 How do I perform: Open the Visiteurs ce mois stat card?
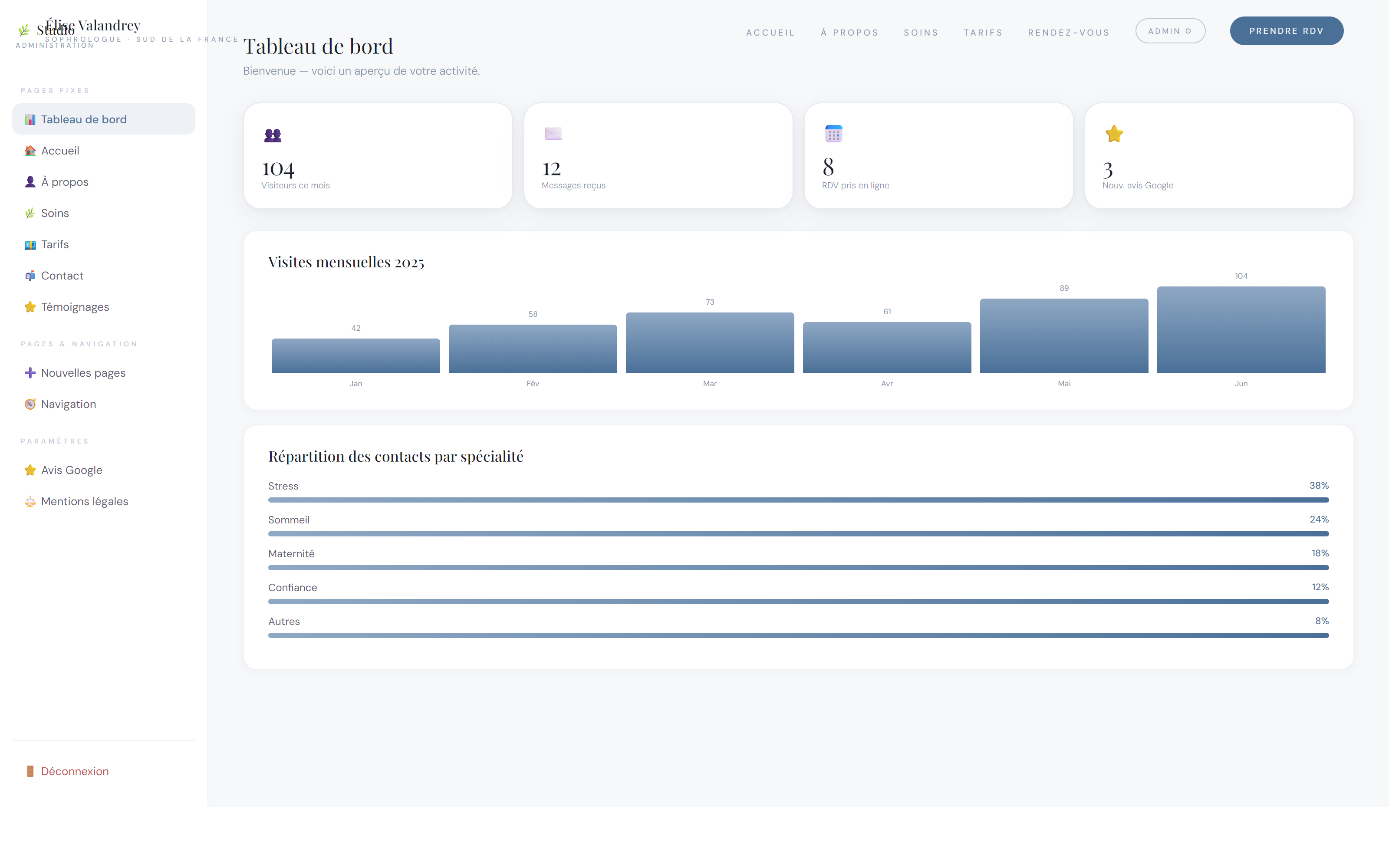[378, 155]
